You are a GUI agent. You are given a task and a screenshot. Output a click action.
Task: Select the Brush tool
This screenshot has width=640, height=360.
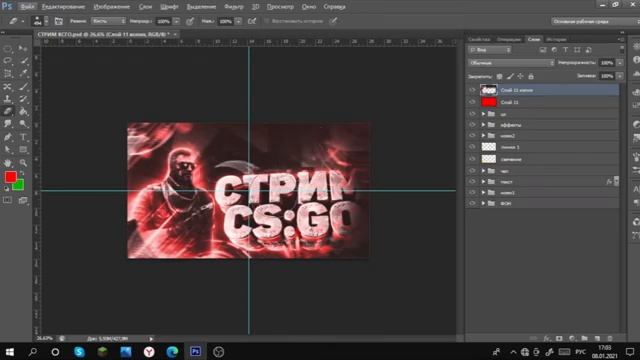click(x=23, y=87)
